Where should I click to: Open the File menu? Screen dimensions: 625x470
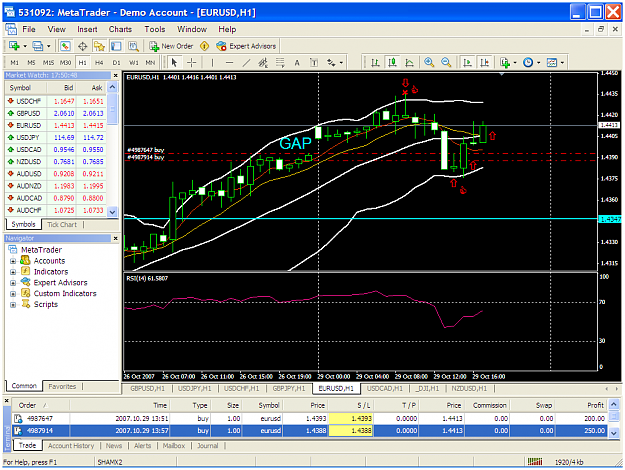[29, 29]
